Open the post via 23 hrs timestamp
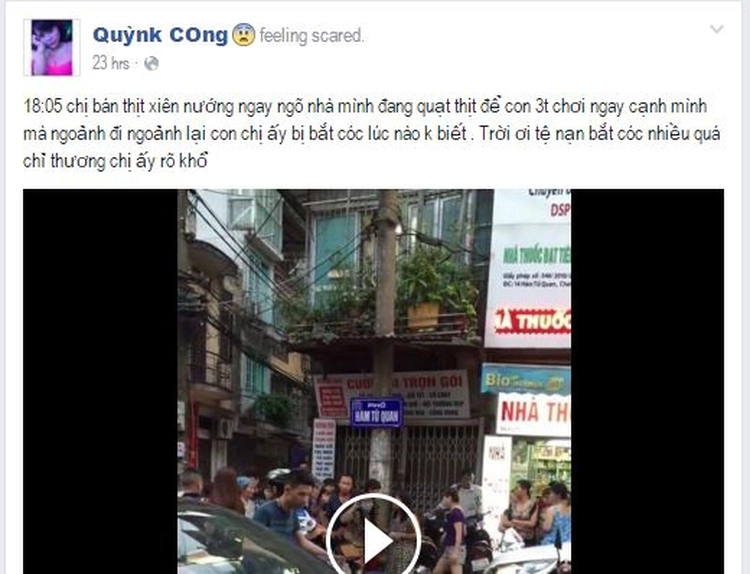The height and width of the screenshot is (574, 750). click(x=111, y=63)
